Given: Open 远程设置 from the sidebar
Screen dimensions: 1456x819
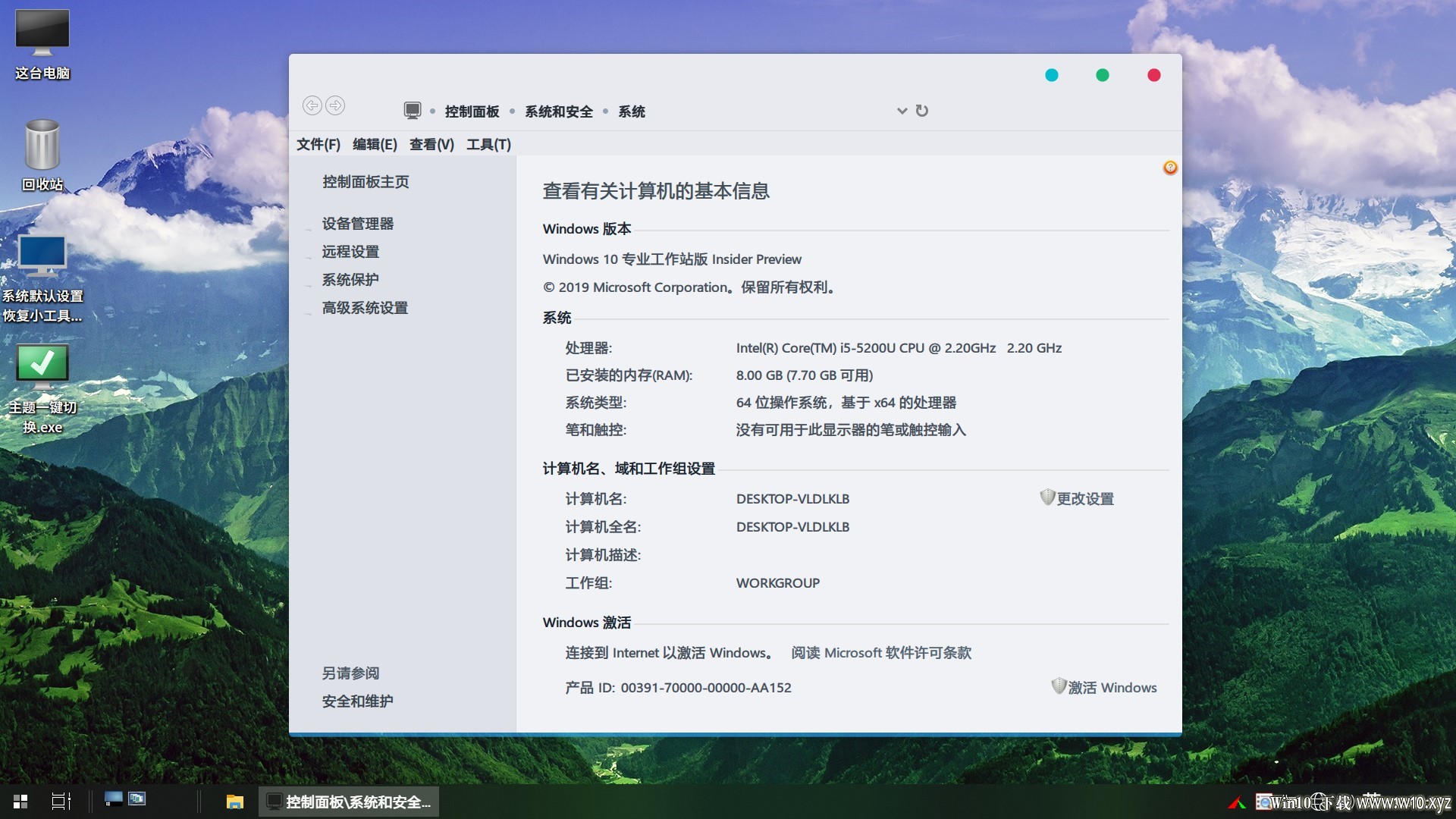Looking at the screenshot, I should click(350, 252).
